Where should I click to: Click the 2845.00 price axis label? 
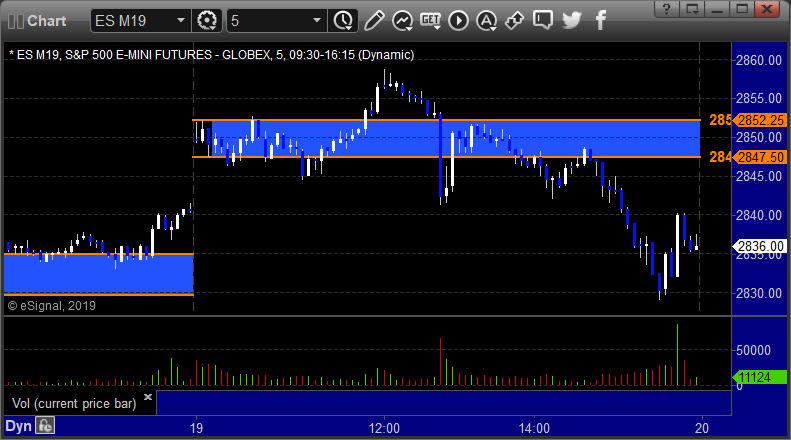[759, 176]
